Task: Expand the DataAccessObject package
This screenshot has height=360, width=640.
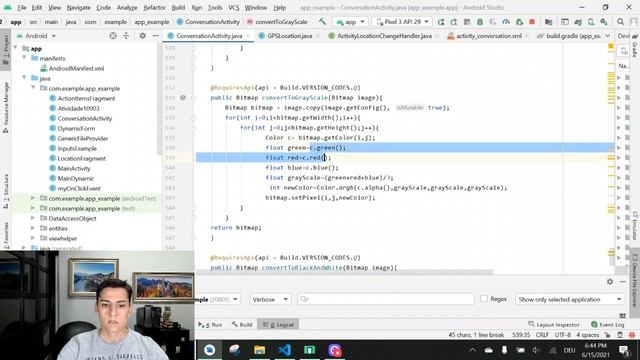Action: (33, 218)
